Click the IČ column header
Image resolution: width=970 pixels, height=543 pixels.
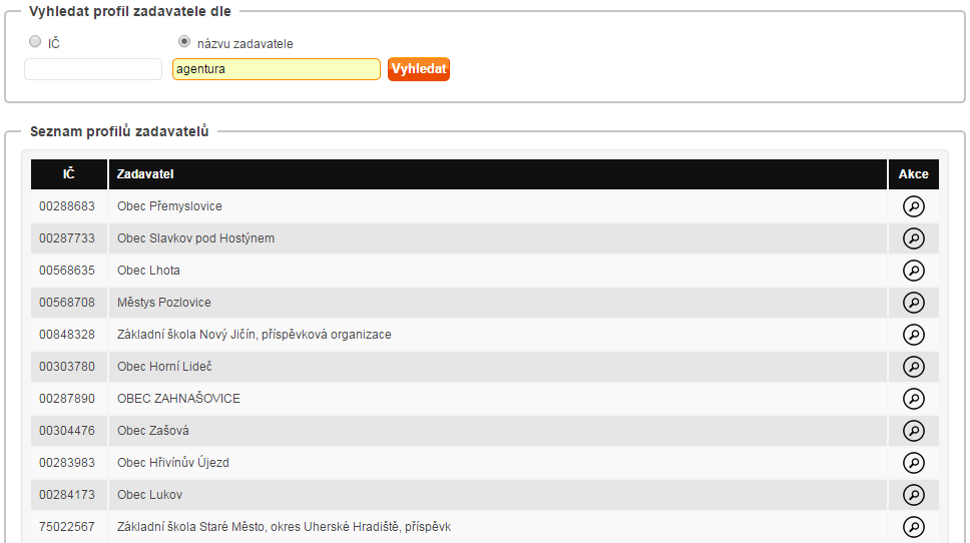(69, 174)
